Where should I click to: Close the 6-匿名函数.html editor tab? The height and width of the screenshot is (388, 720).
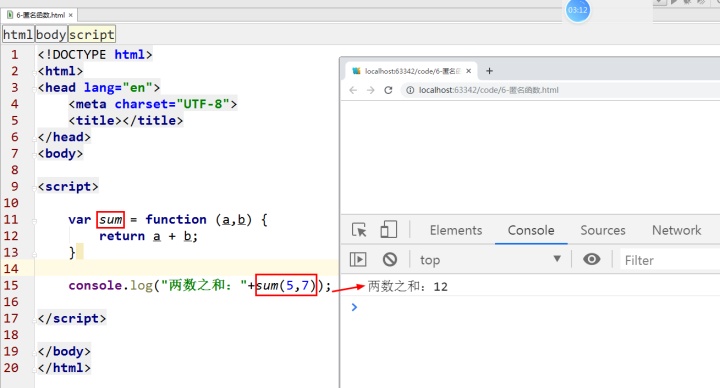point(71,15)
